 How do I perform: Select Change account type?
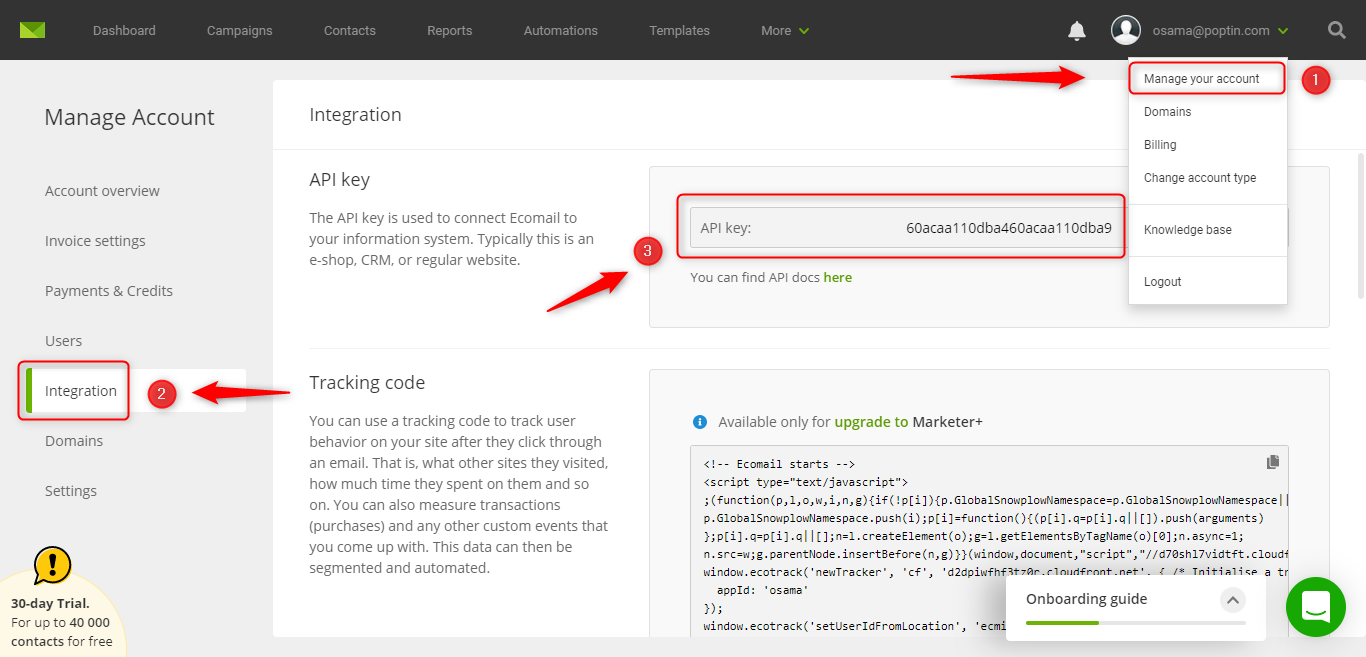[x=1200, y=178]
